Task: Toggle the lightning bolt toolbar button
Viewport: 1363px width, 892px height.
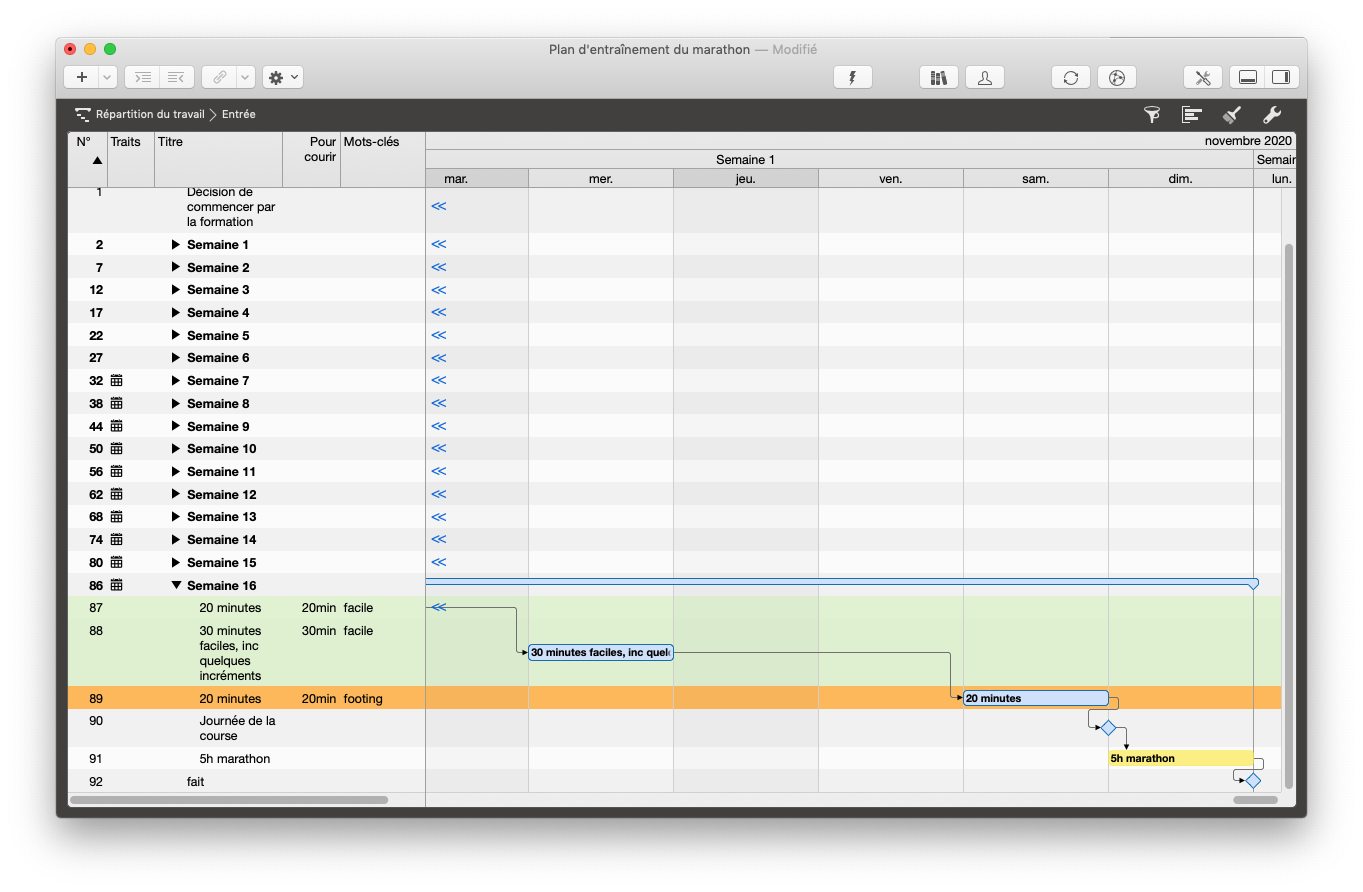Action: [852, 77]
